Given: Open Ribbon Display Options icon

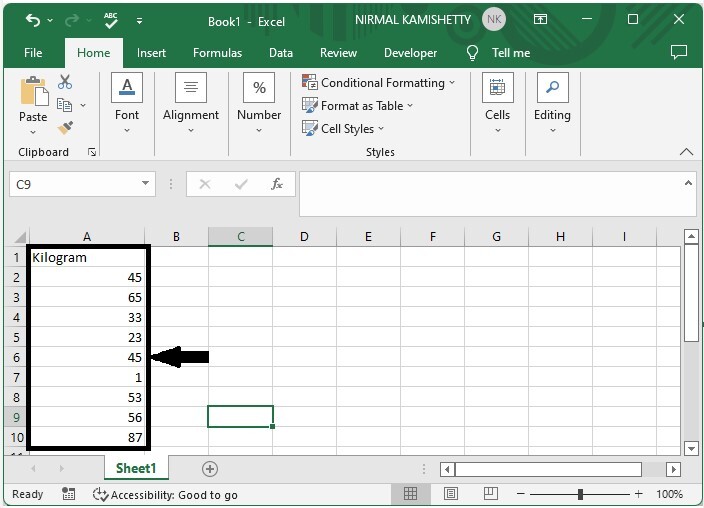Looking at the screenshot, I should click(x=540, y=19).
